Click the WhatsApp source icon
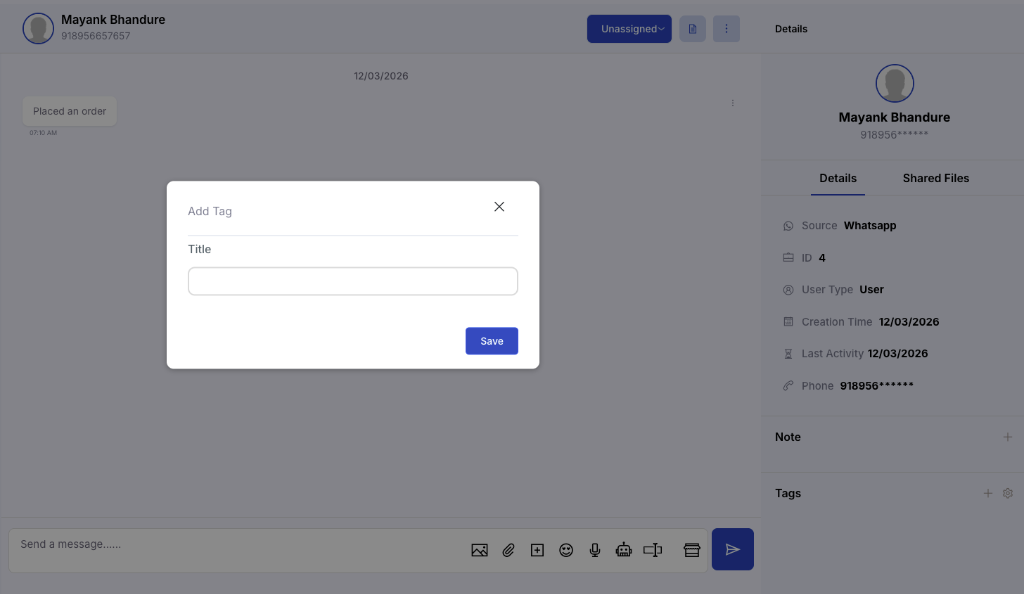Viewport: 1024px width, 594px height. 788,226
